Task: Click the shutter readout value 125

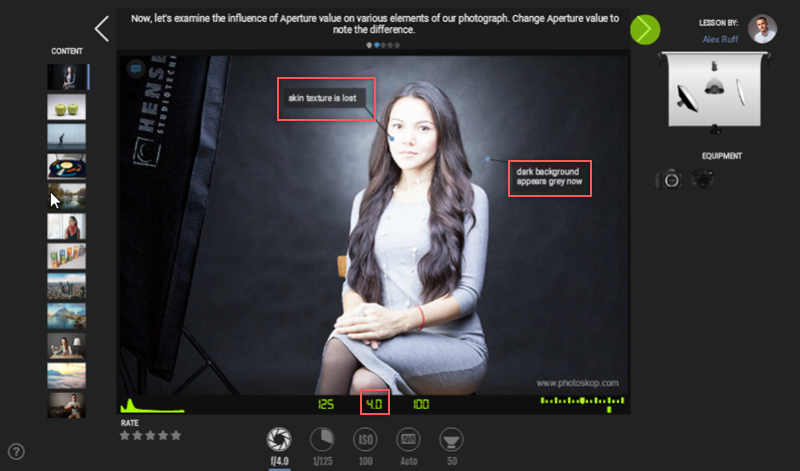Action: tap(326, 405)
